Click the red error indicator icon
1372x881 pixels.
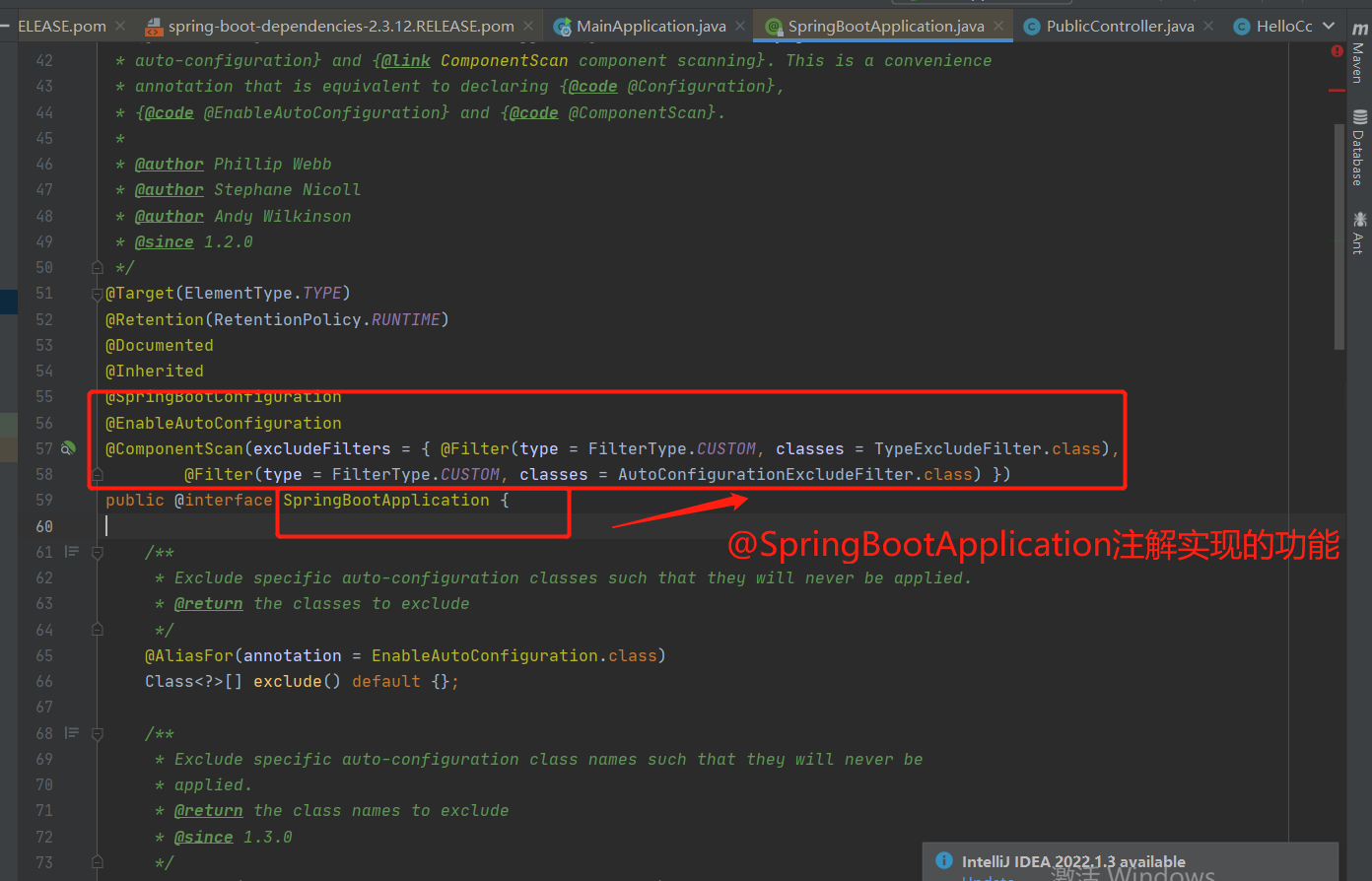pos(1337,51)
